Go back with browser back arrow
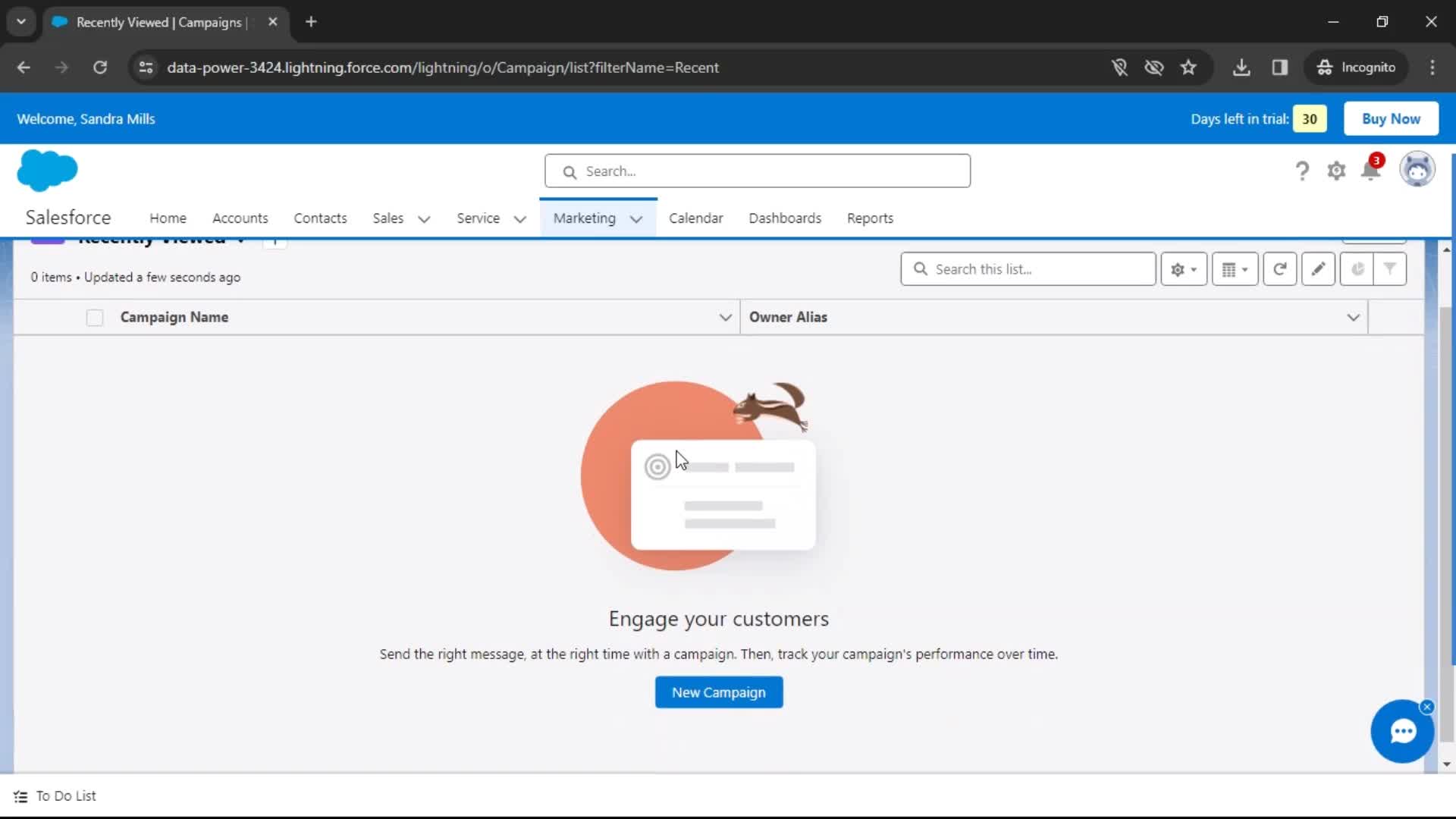Viewport: 1456px width, 819px height. (x=24, y=67)
